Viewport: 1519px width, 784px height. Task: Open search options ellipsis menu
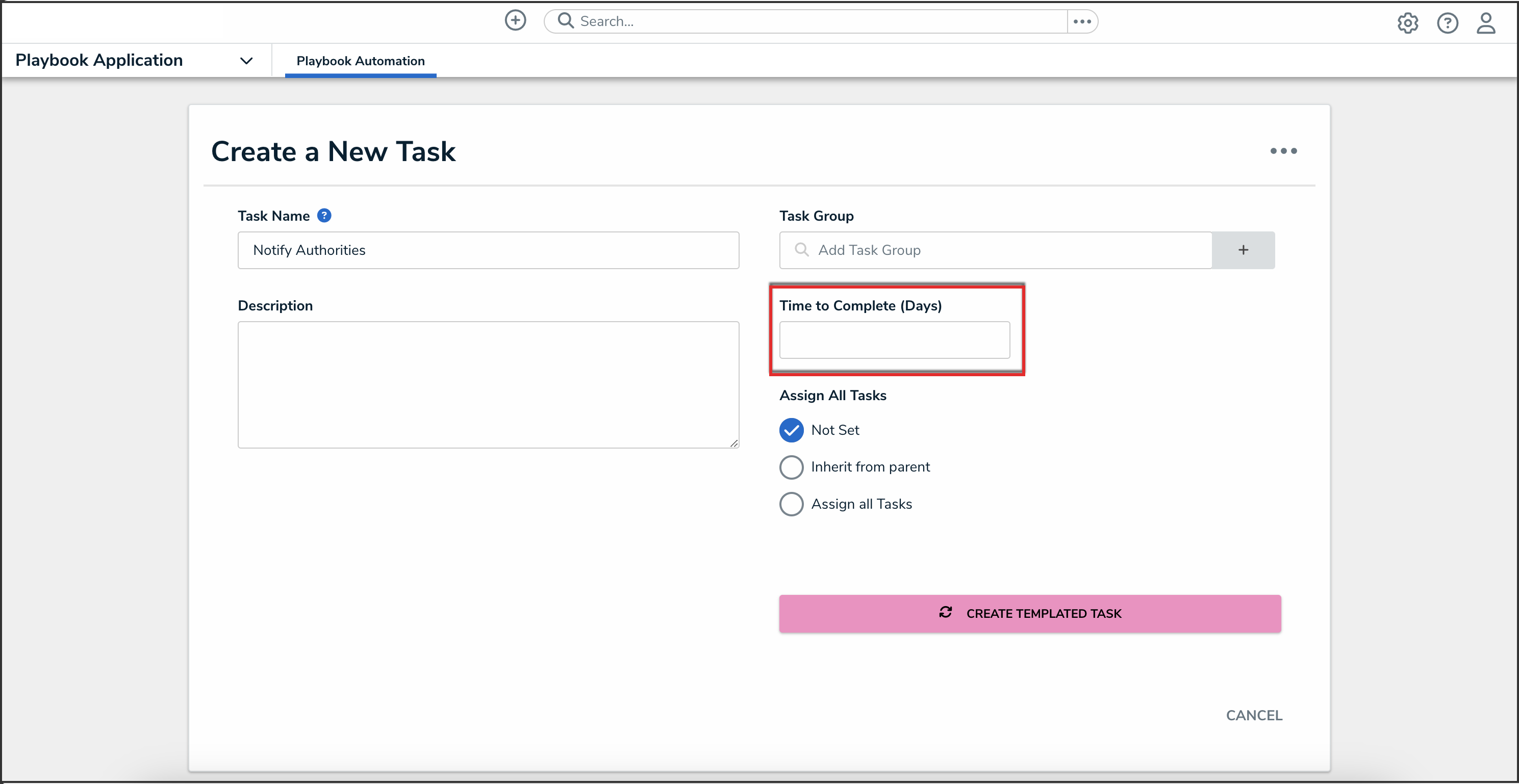(1082, 21)
